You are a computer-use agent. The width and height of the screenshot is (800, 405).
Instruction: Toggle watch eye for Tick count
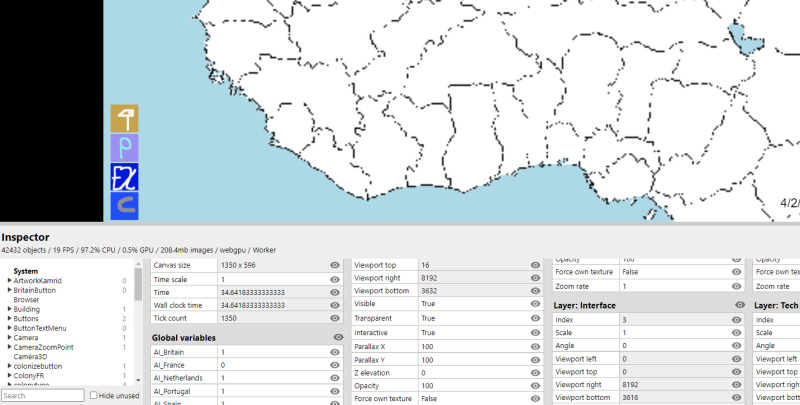[x=335, y=318]
